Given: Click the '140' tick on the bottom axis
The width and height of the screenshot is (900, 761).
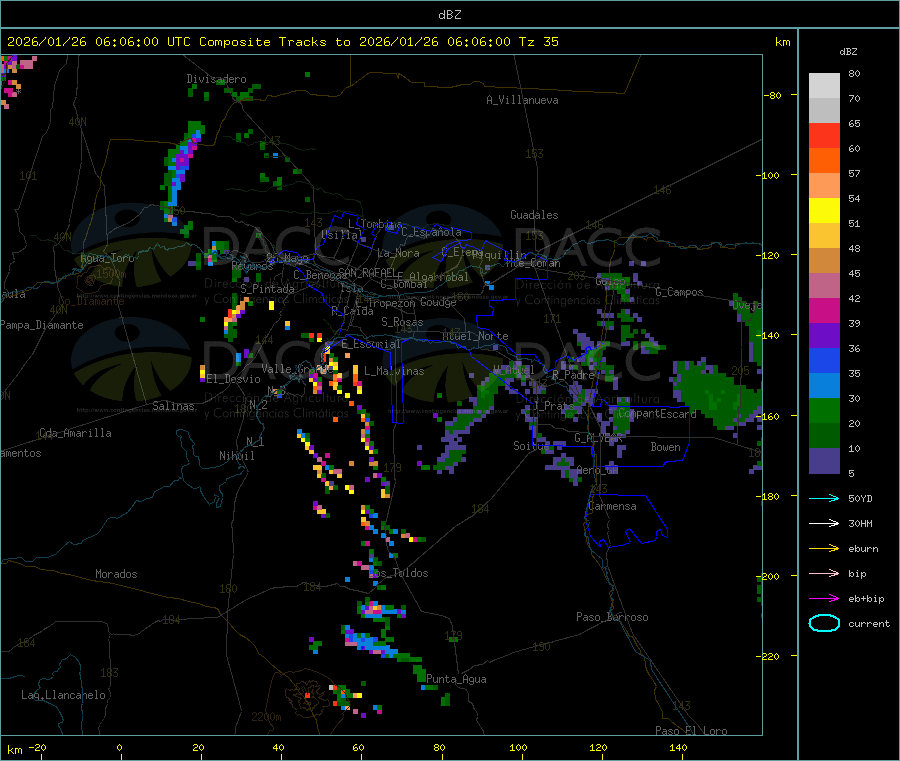Looking at the screenshot, I should (678, 747).
